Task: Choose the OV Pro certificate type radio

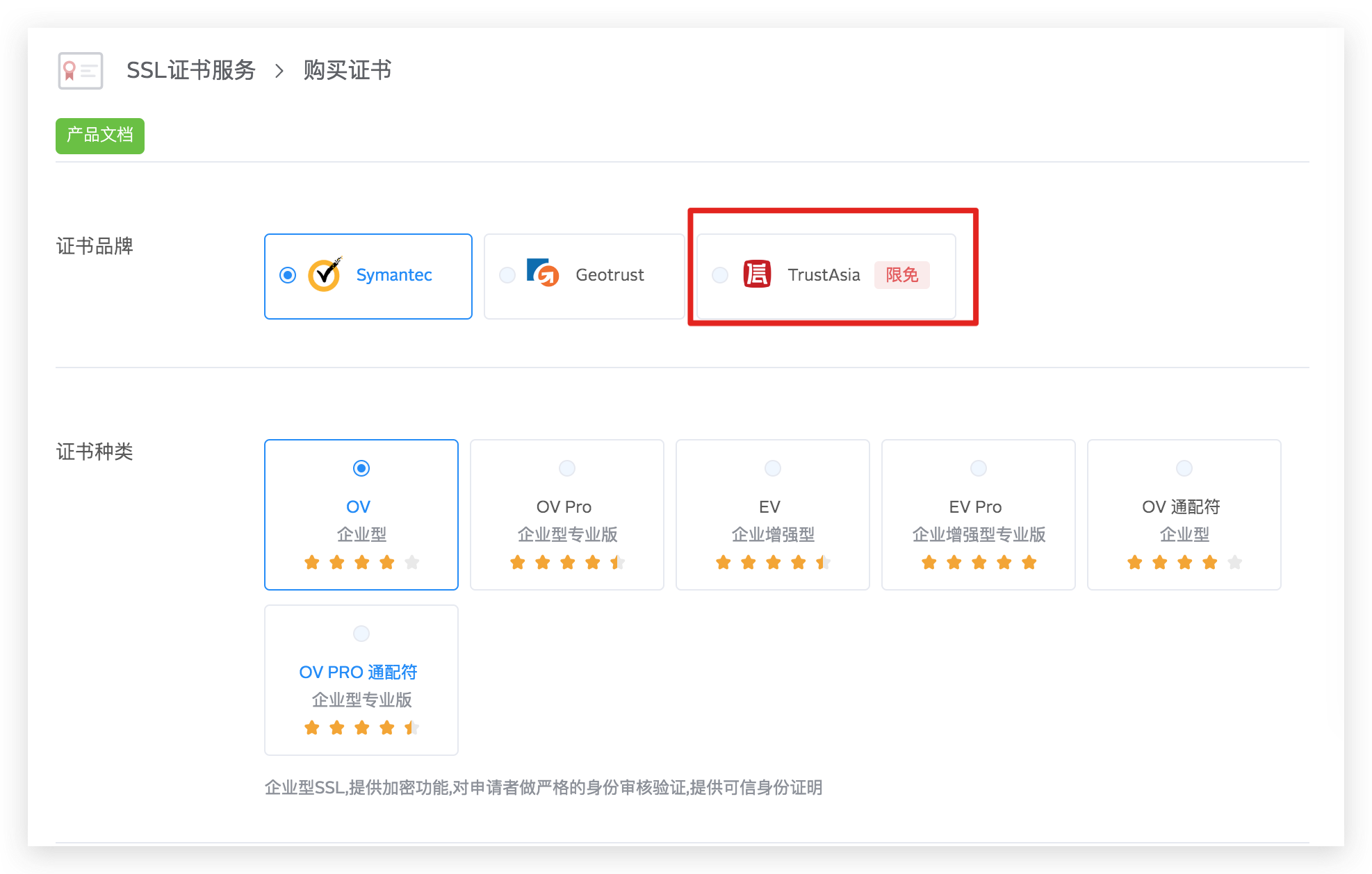Action: point(567,468)
